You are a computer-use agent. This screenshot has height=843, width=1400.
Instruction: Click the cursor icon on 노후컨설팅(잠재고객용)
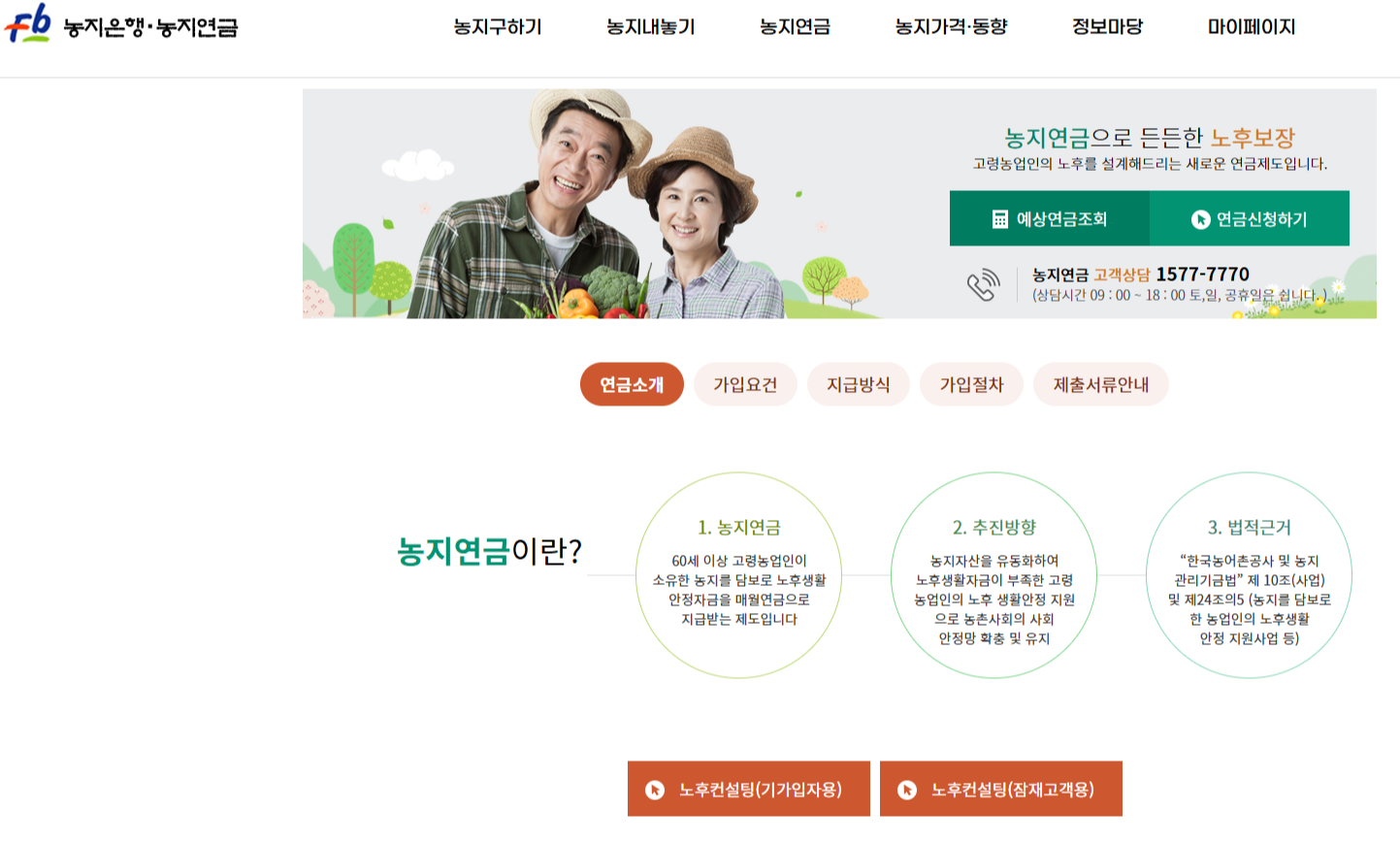pos(907,790)
